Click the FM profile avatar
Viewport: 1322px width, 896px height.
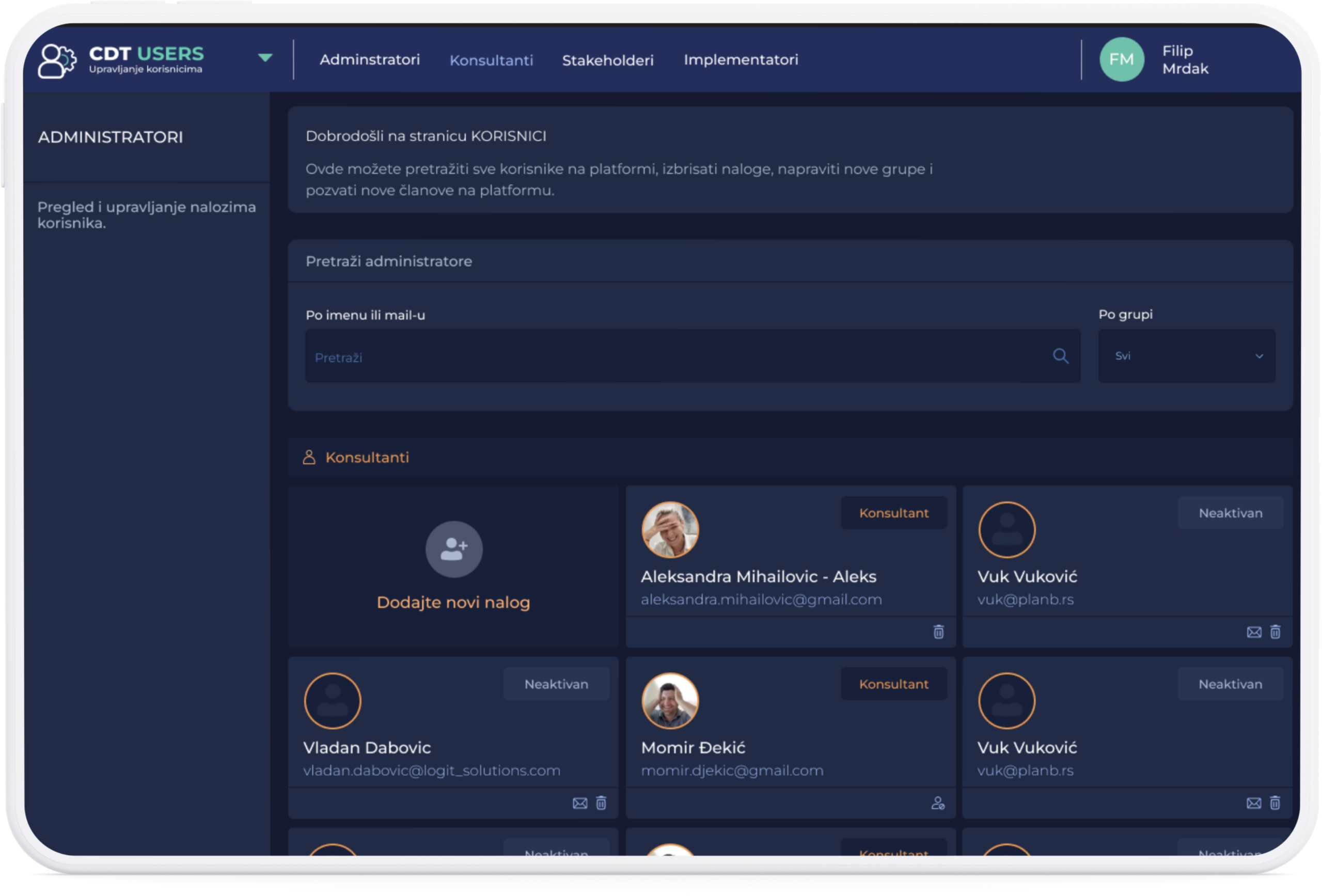1121,59
